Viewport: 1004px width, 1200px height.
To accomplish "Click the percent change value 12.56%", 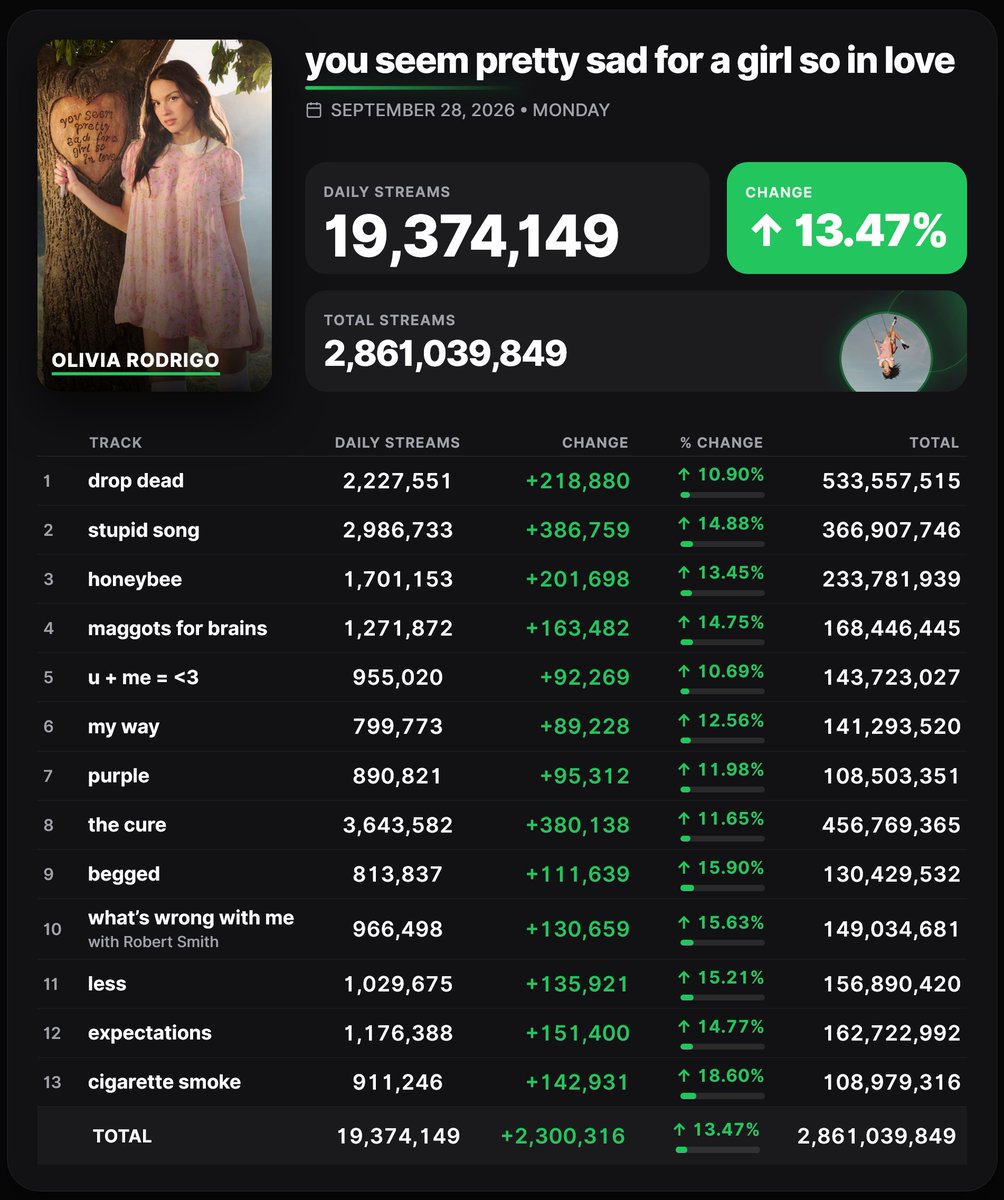I will click(731, 720).
